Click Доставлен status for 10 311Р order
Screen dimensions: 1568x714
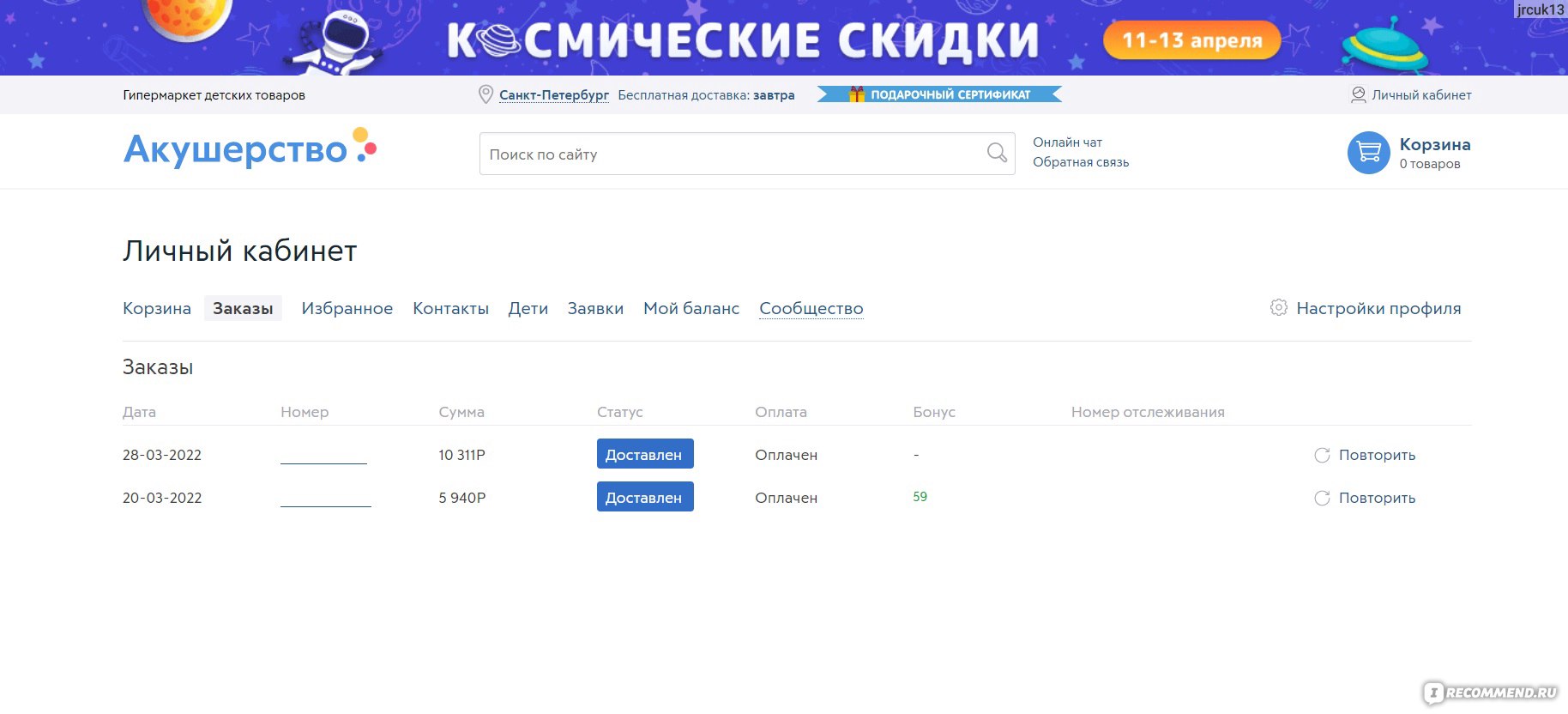645,454
